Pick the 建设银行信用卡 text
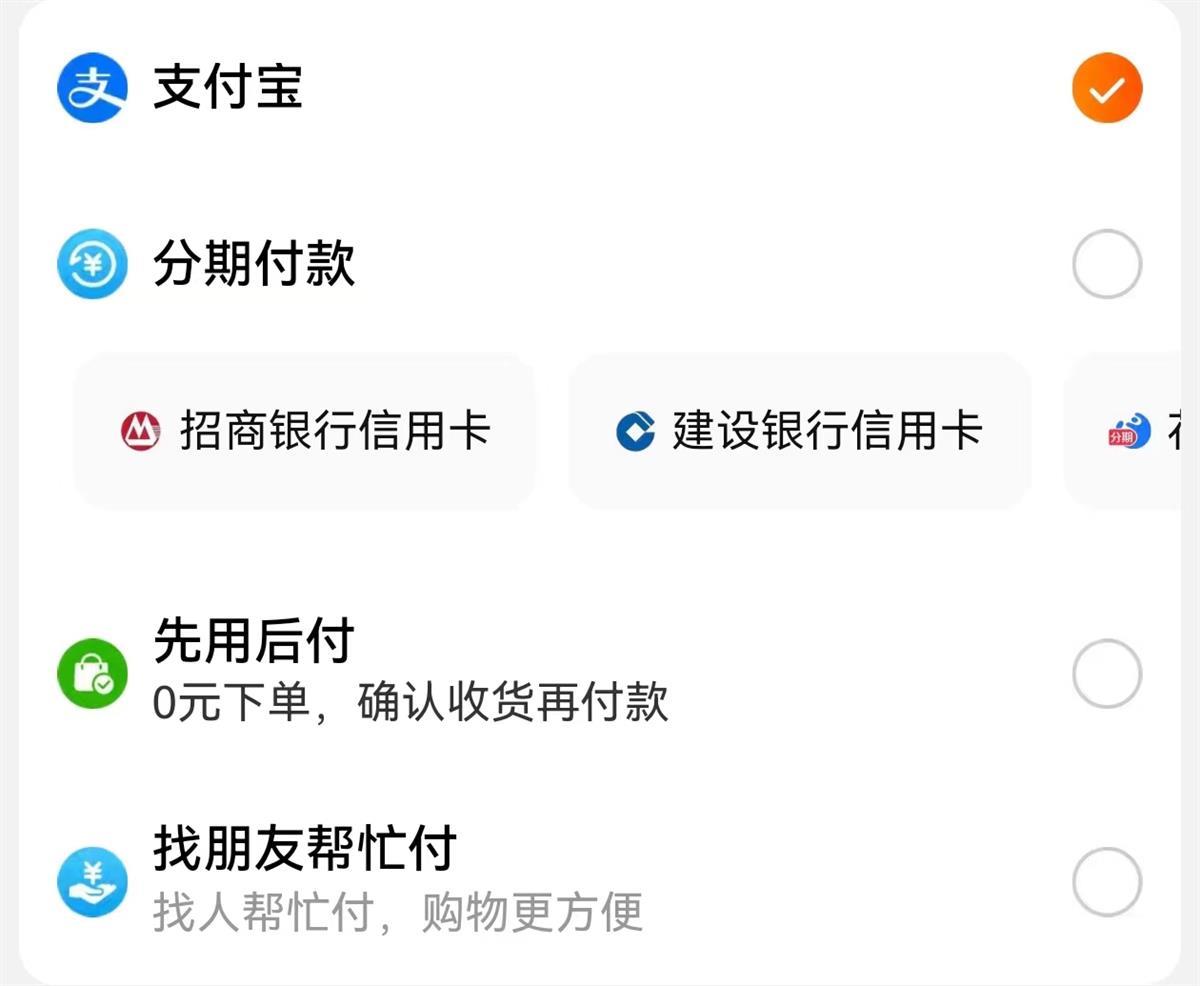 (828, 431)
